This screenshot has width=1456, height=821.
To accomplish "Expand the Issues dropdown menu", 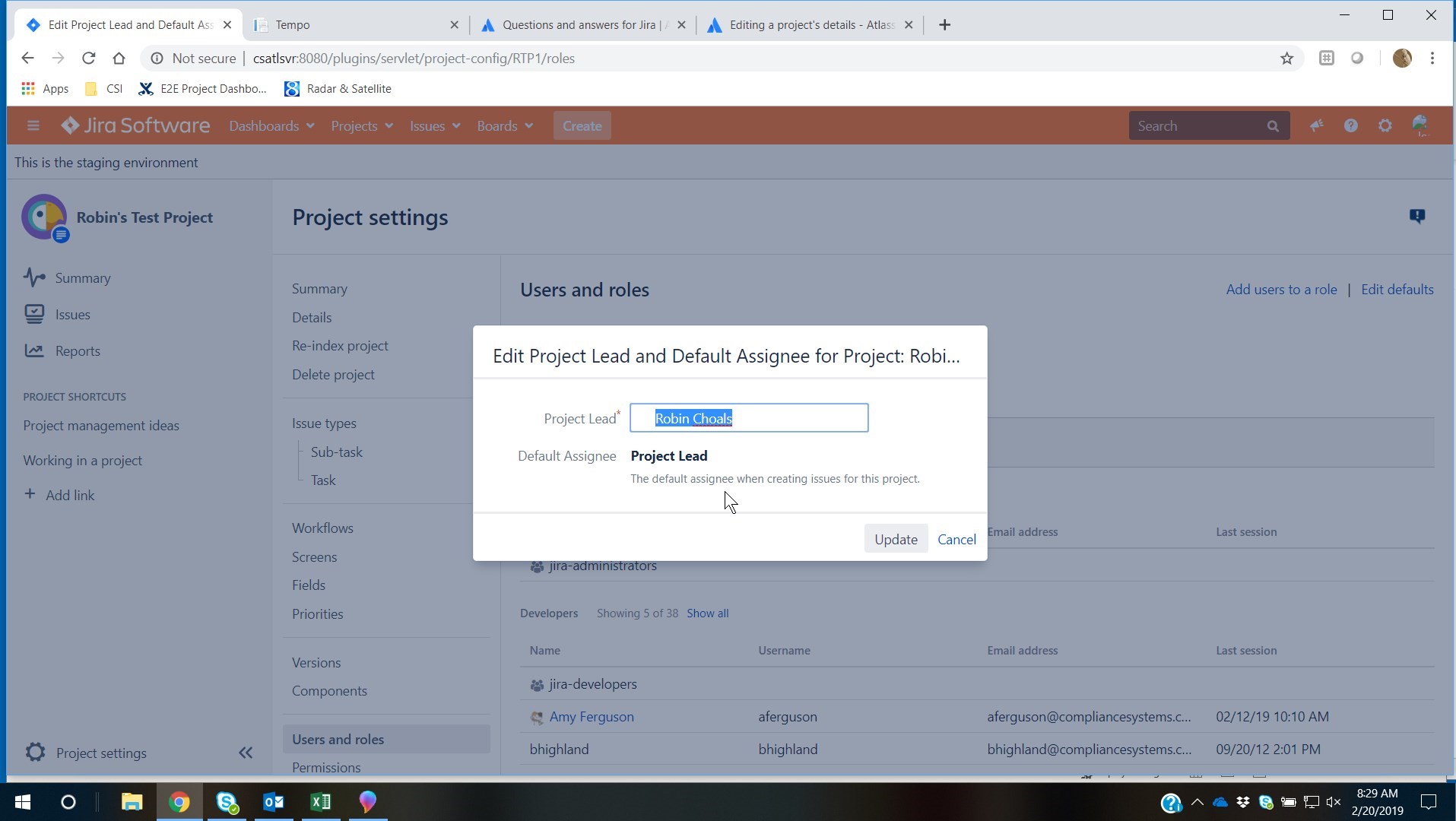I will coord(435,125).
